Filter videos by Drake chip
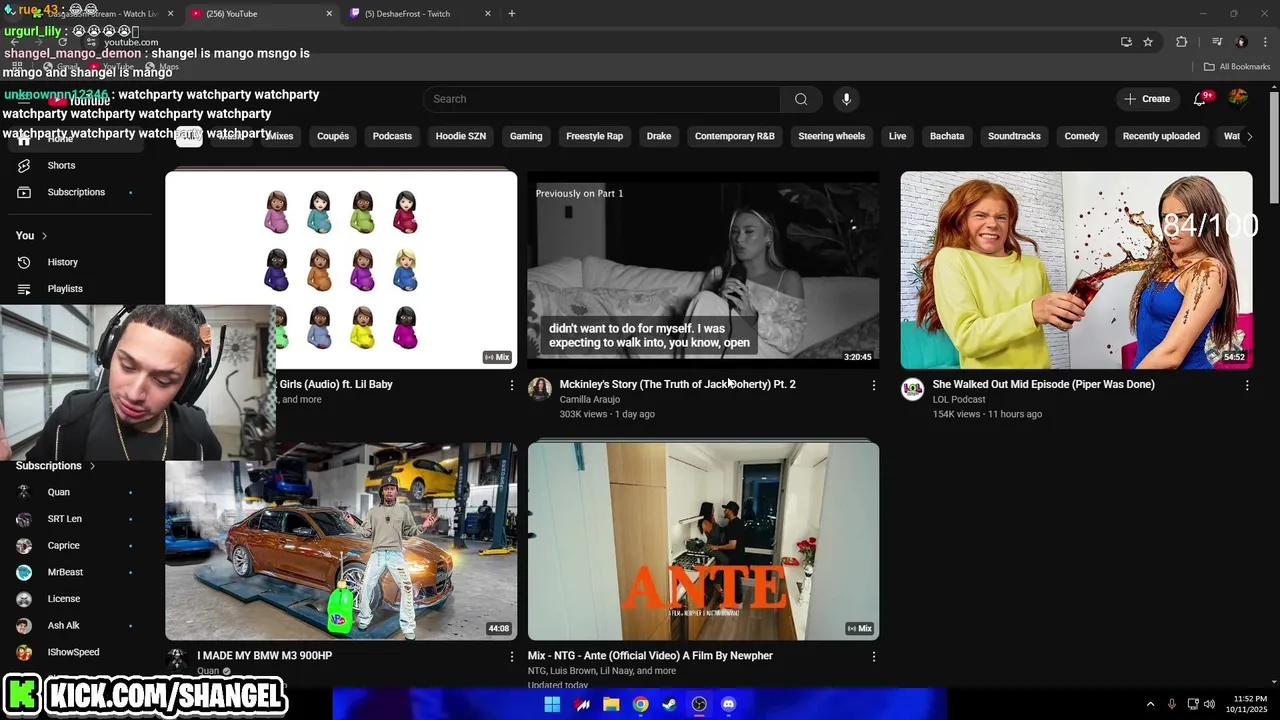This screenshot has width=1280, height=720. point(659,136)
